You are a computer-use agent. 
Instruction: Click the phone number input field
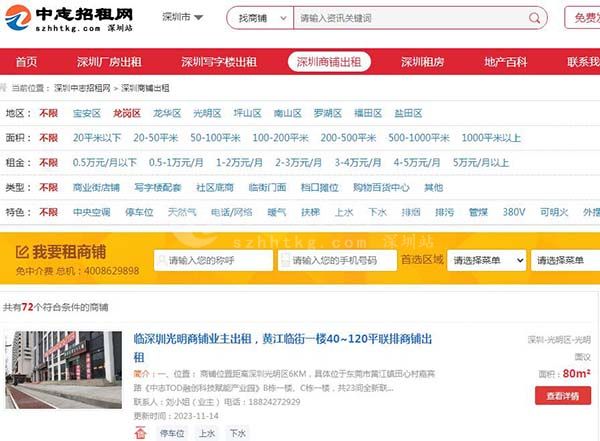point(337,260)
